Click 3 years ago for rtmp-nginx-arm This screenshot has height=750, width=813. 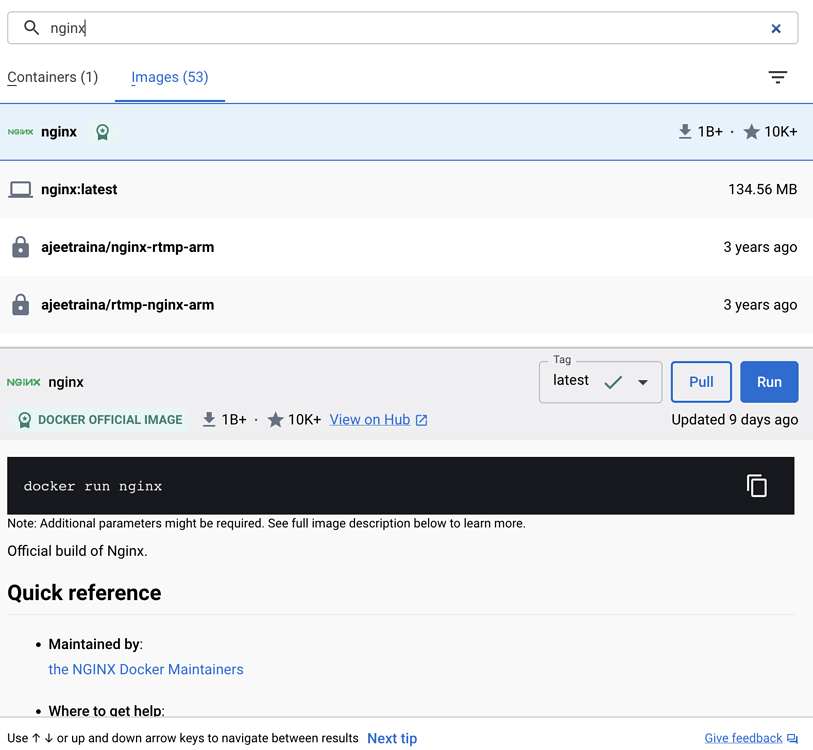[760, 304]
